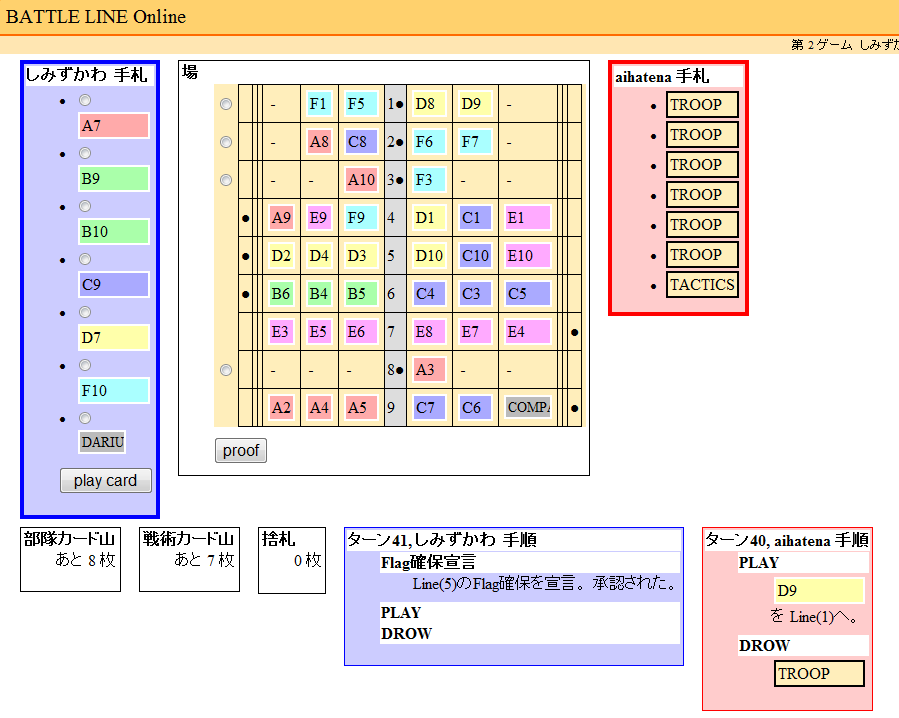899x718 pixels.
Task: Click card E3 on line 7
Action: 281,332
